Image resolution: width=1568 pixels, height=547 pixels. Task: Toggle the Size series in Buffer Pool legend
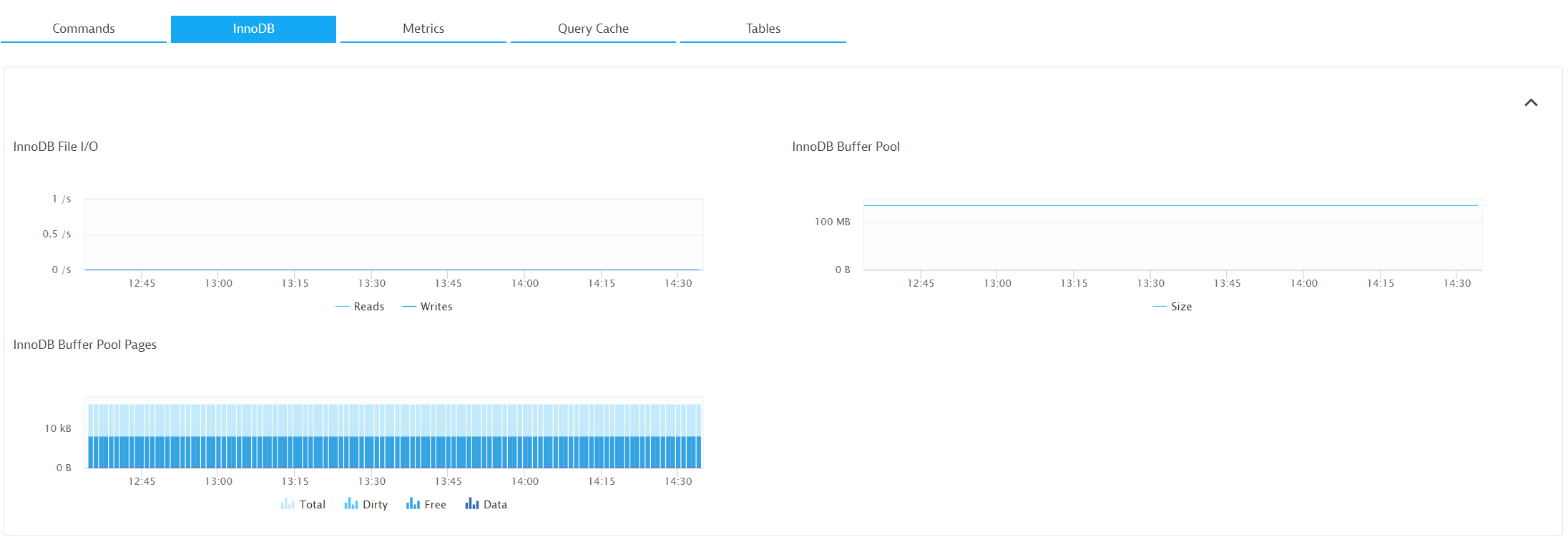click(1172, 306)
